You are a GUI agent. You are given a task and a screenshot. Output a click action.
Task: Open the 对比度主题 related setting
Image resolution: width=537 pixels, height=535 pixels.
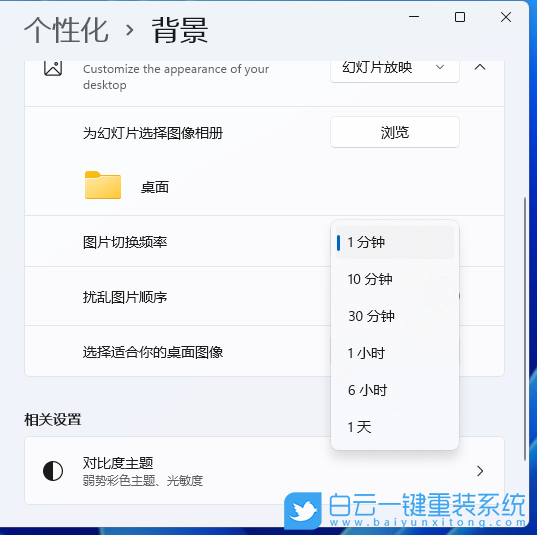point(264,471)
